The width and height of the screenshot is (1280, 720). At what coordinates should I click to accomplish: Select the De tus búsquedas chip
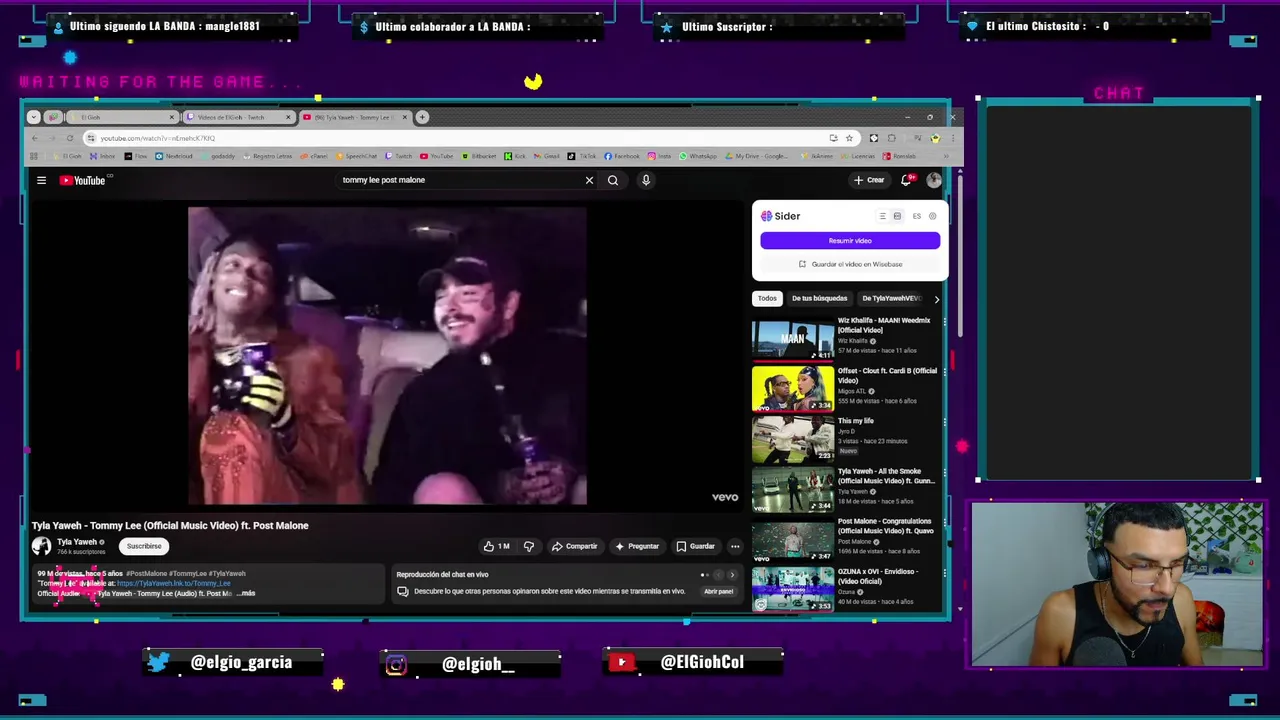click(x=819, y=298)
